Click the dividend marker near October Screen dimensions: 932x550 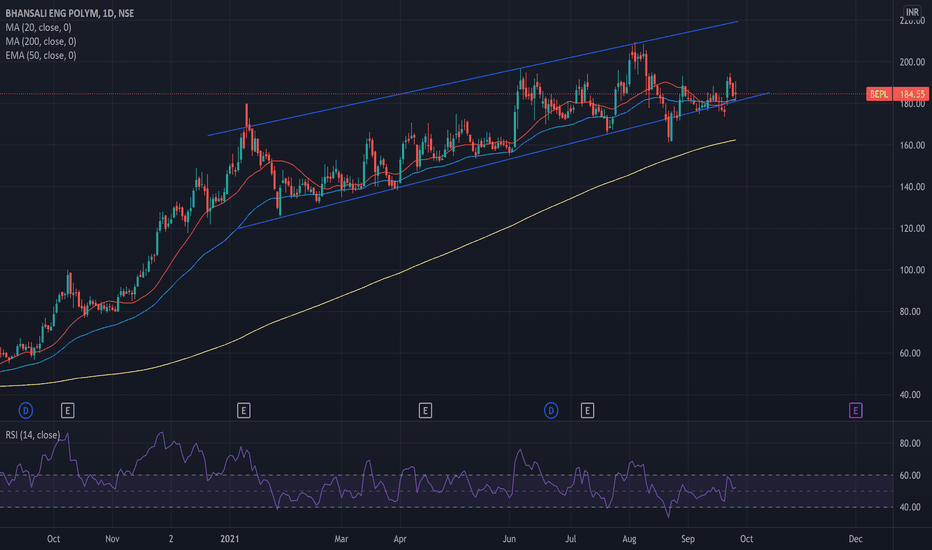click(26, 410)
